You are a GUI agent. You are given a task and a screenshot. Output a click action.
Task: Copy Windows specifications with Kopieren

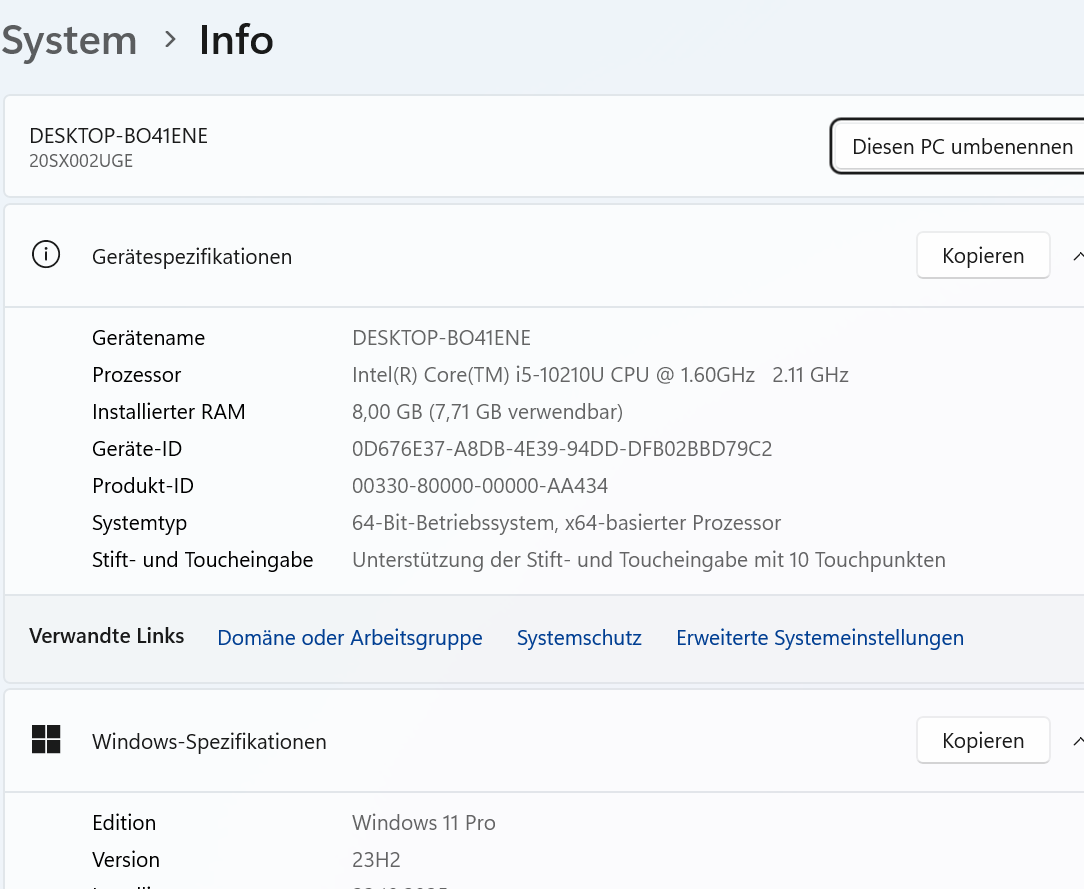[983, 740]
